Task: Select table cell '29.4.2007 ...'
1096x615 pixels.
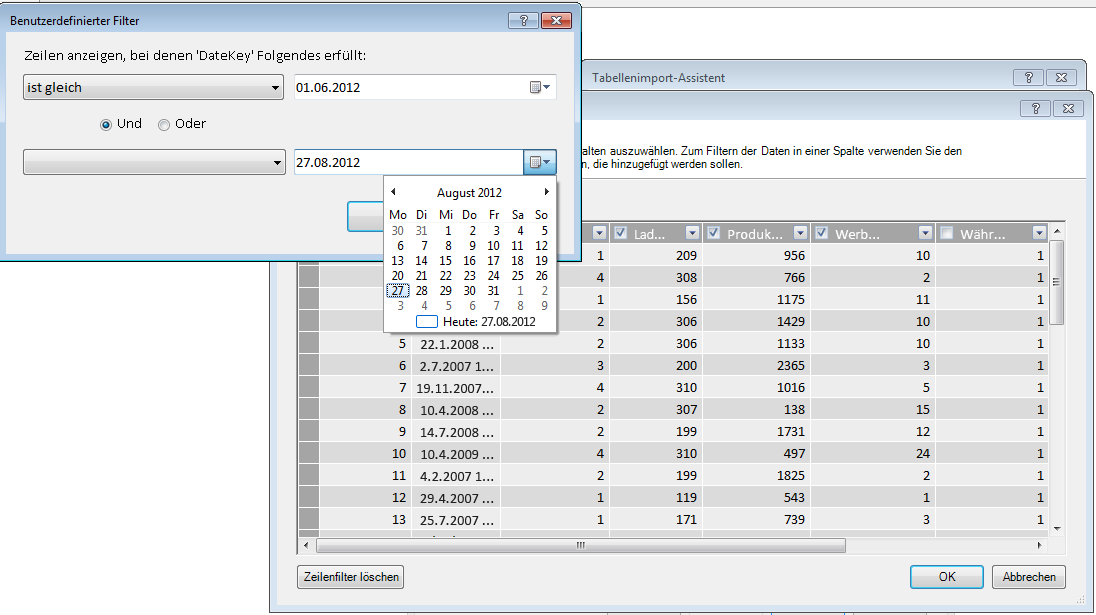Action: tap(456, 498)
